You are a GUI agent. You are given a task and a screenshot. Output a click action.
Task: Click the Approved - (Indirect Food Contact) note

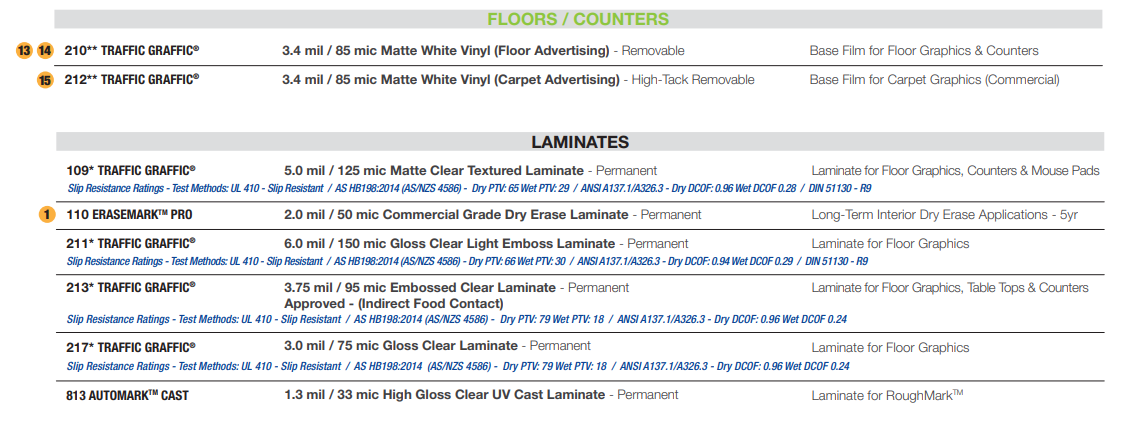[393, 303]
